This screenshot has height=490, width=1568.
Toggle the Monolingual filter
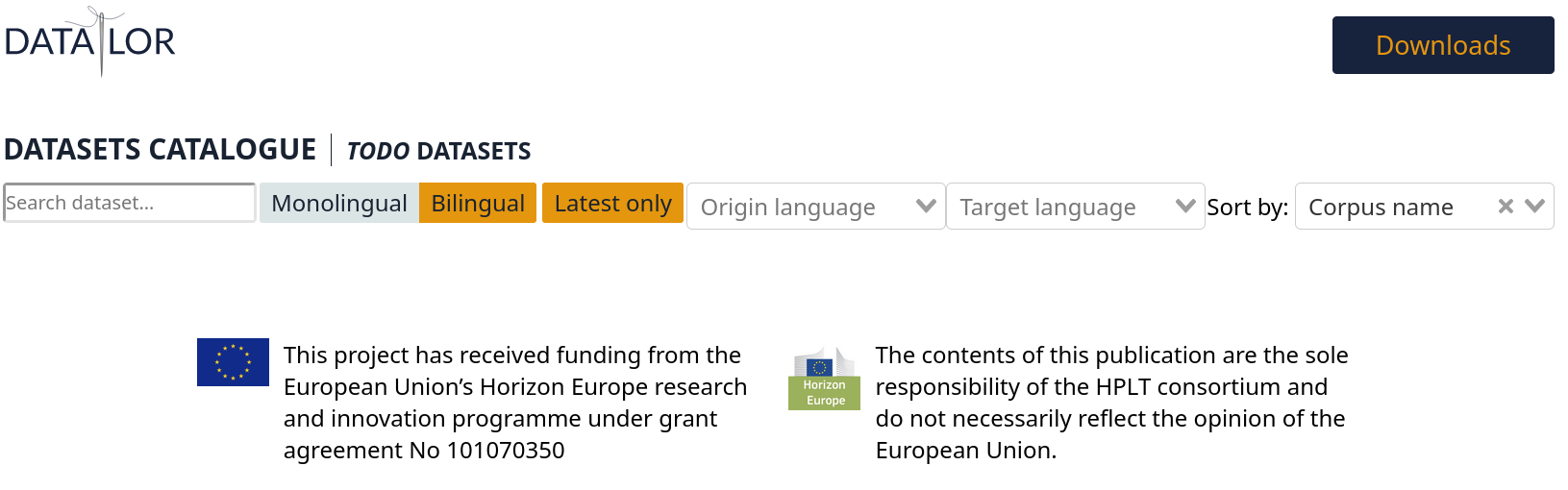click(338, 204)
